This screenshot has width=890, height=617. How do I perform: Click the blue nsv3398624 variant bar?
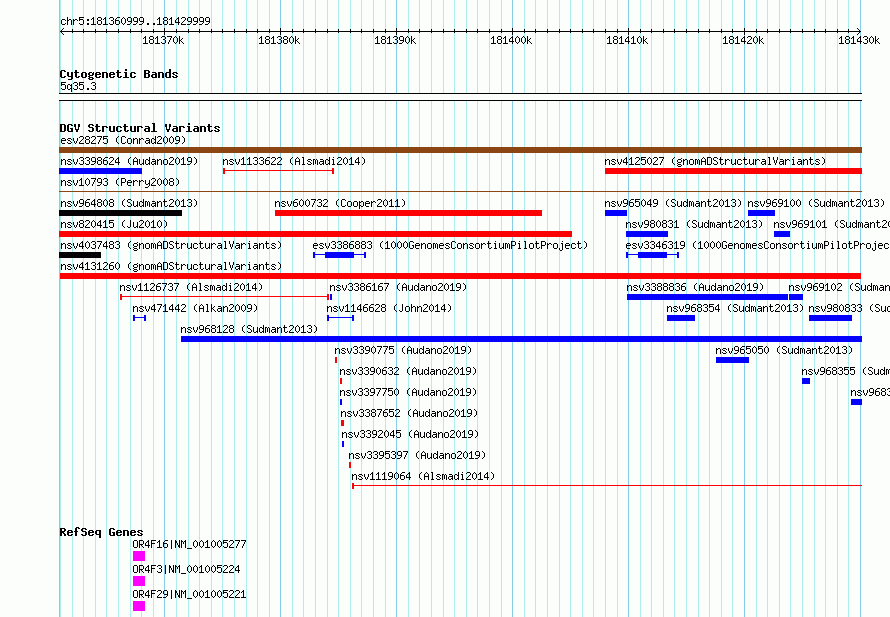(x=100, y=171)
